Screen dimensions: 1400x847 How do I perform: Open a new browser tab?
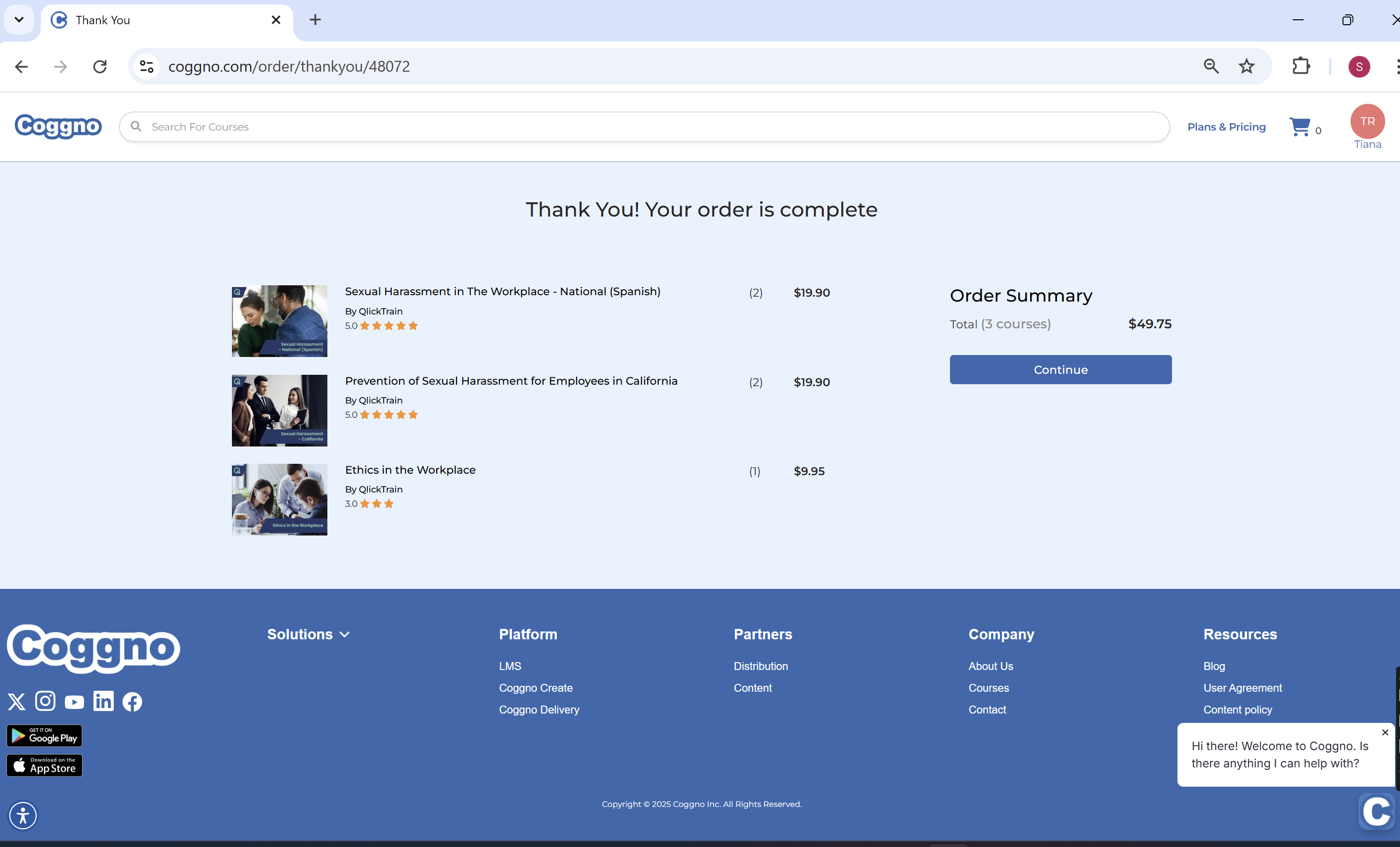tap(315, 20)
